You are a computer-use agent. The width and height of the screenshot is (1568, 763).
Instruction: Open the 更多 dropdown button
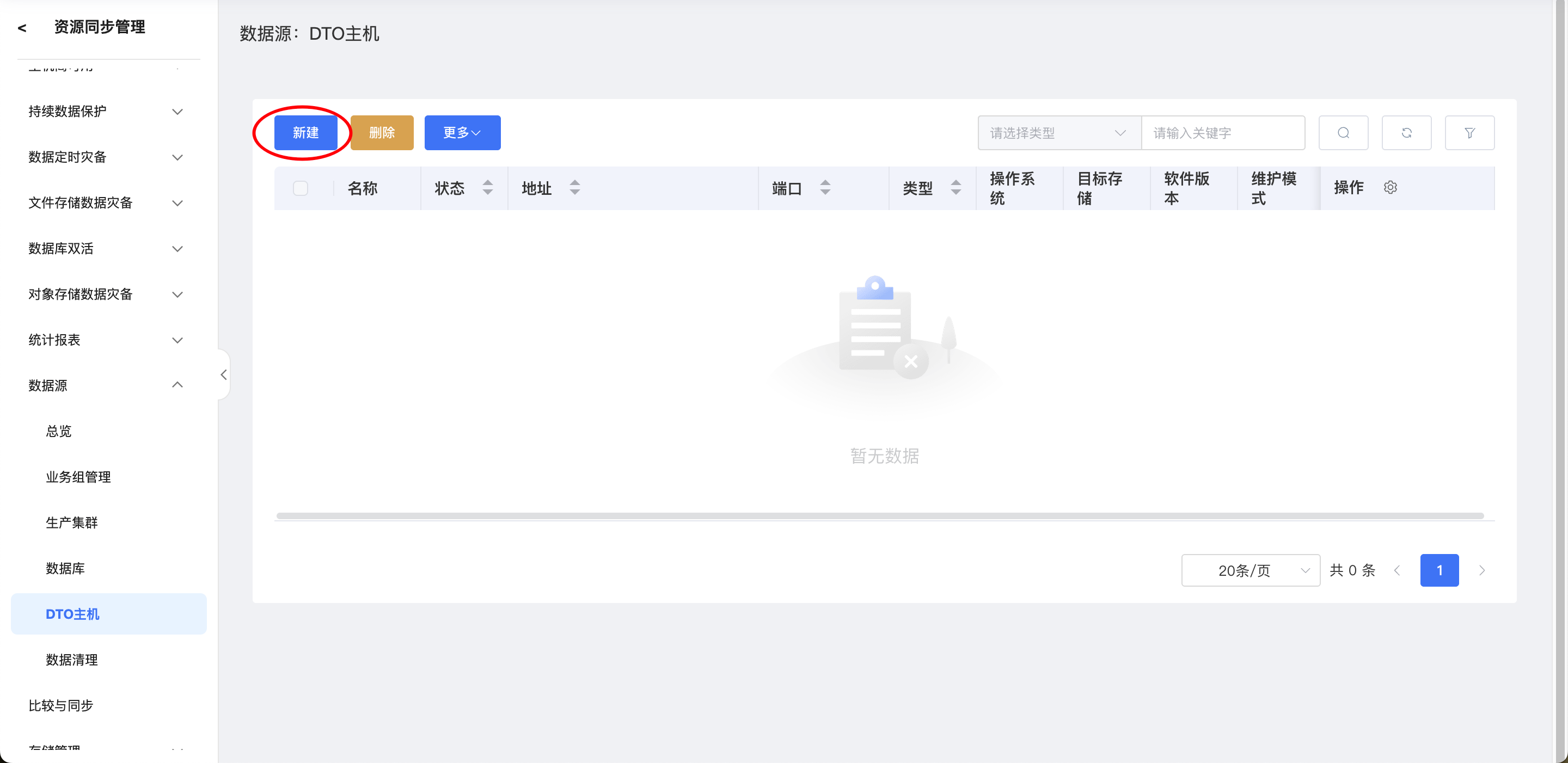462,133
